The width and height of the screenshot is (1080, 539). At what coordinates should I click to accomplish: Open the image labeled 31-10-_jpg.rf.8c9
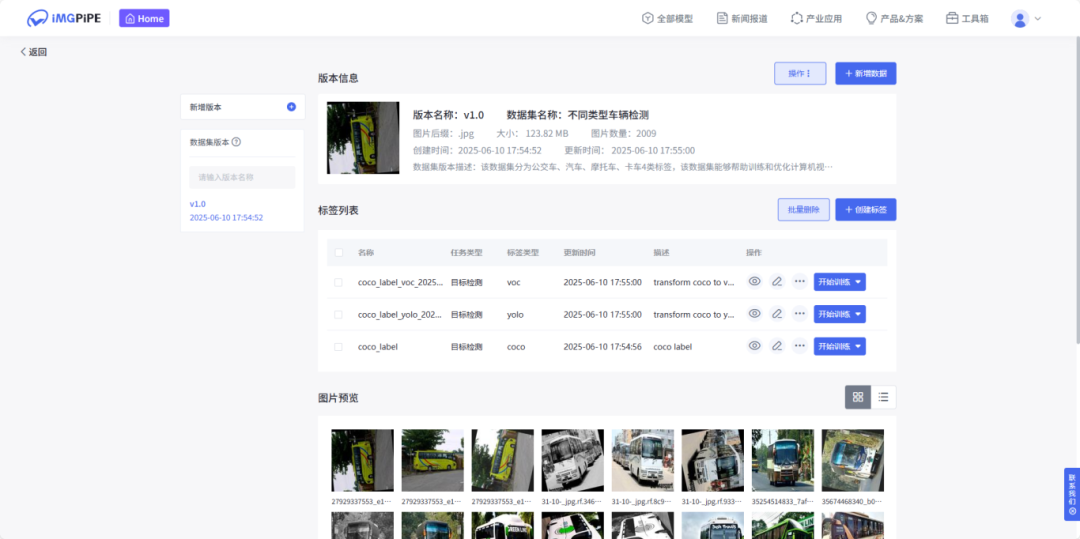tap(643, 460)
